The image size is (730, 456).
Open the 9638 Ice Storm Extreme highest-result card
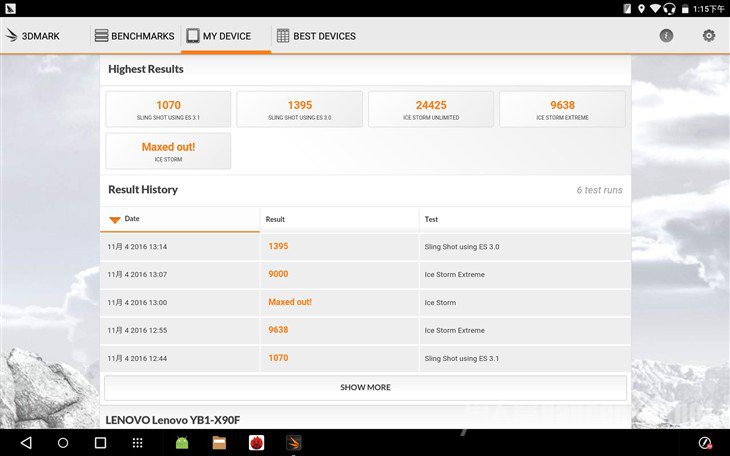click(562, 109)
